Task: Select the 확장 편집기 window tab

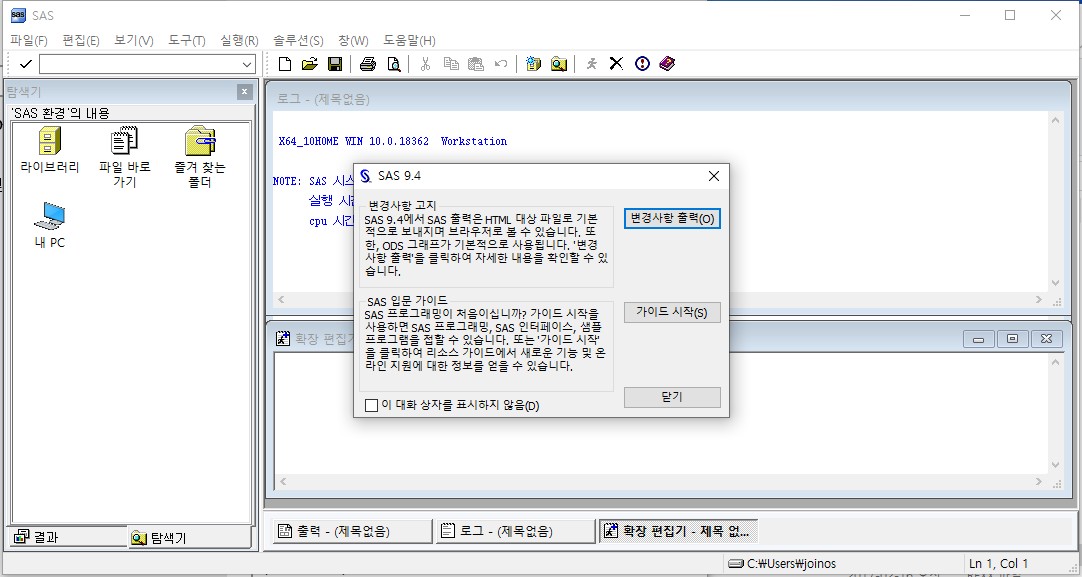Action: 679,531
